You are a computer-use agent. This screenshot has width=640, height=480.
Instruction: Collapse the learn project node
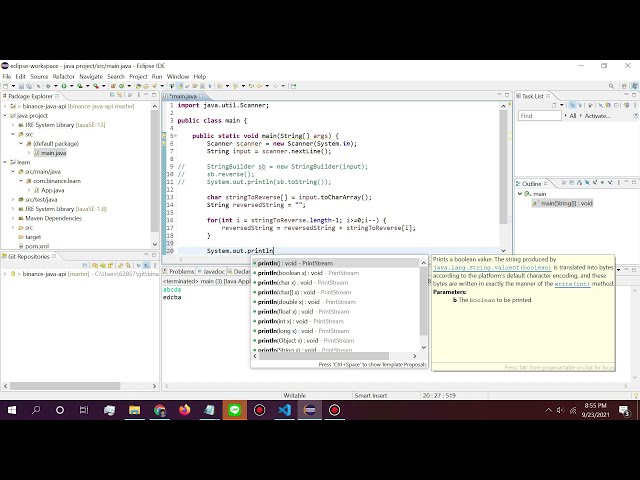(x=5, y=162)
